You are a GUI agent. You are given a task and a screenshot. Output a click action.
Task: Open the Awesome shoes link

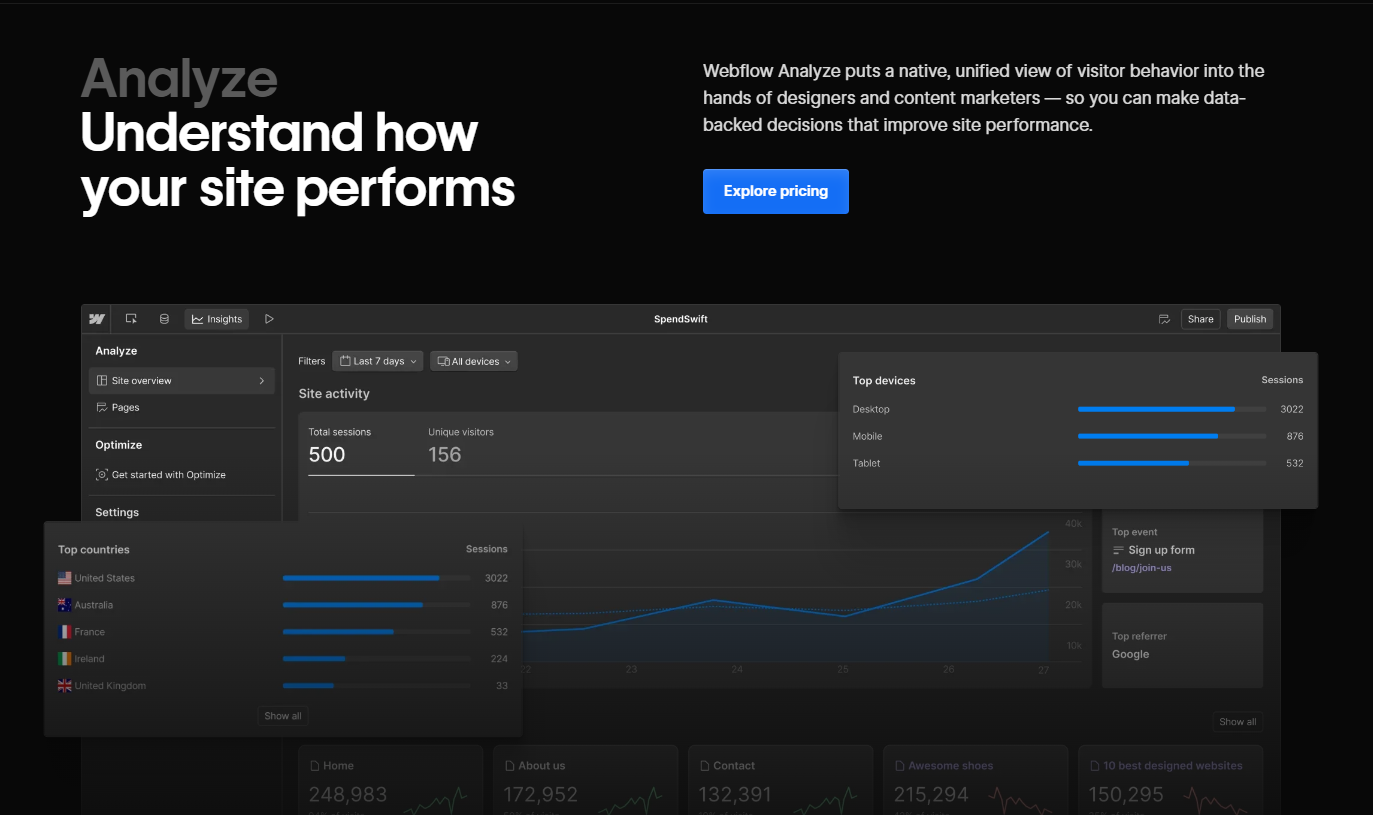[950, 766]
